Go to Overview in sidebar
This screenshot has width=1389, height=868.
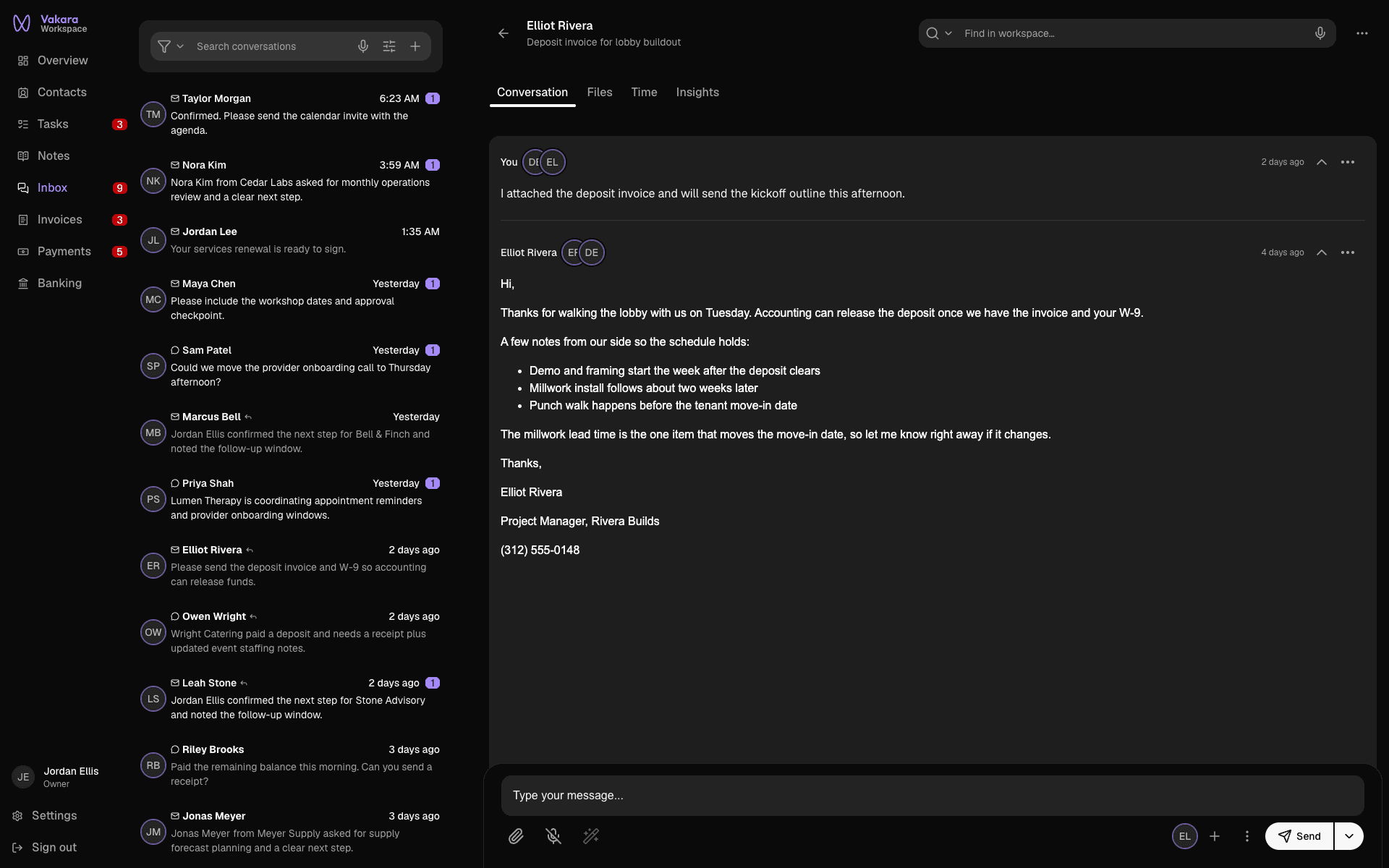coord(69,61)
